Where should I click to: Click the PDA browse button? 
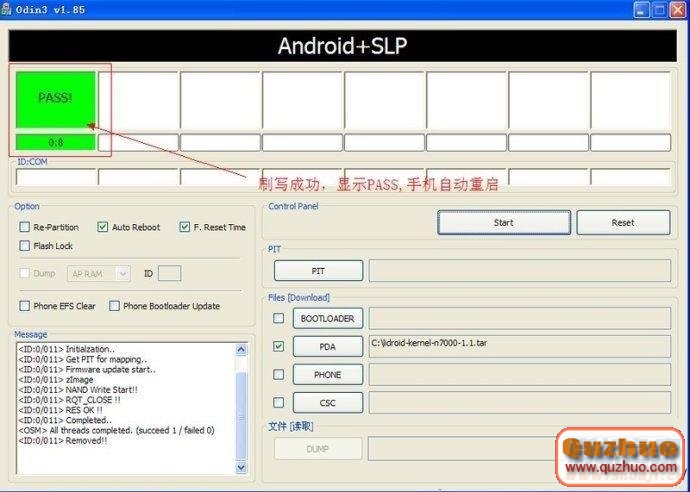[x=328, y=346]
